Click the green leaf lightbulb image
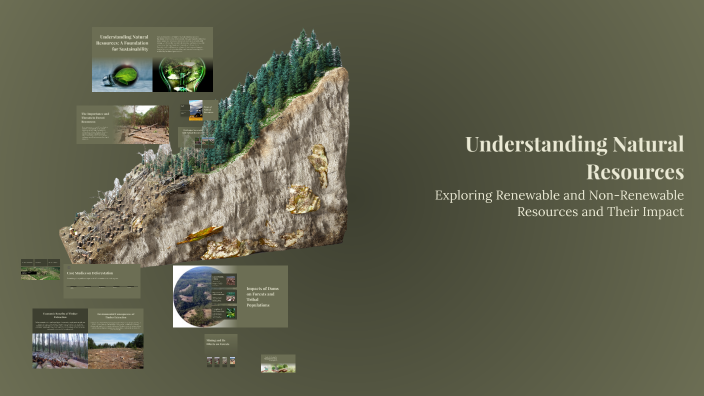 122,75
